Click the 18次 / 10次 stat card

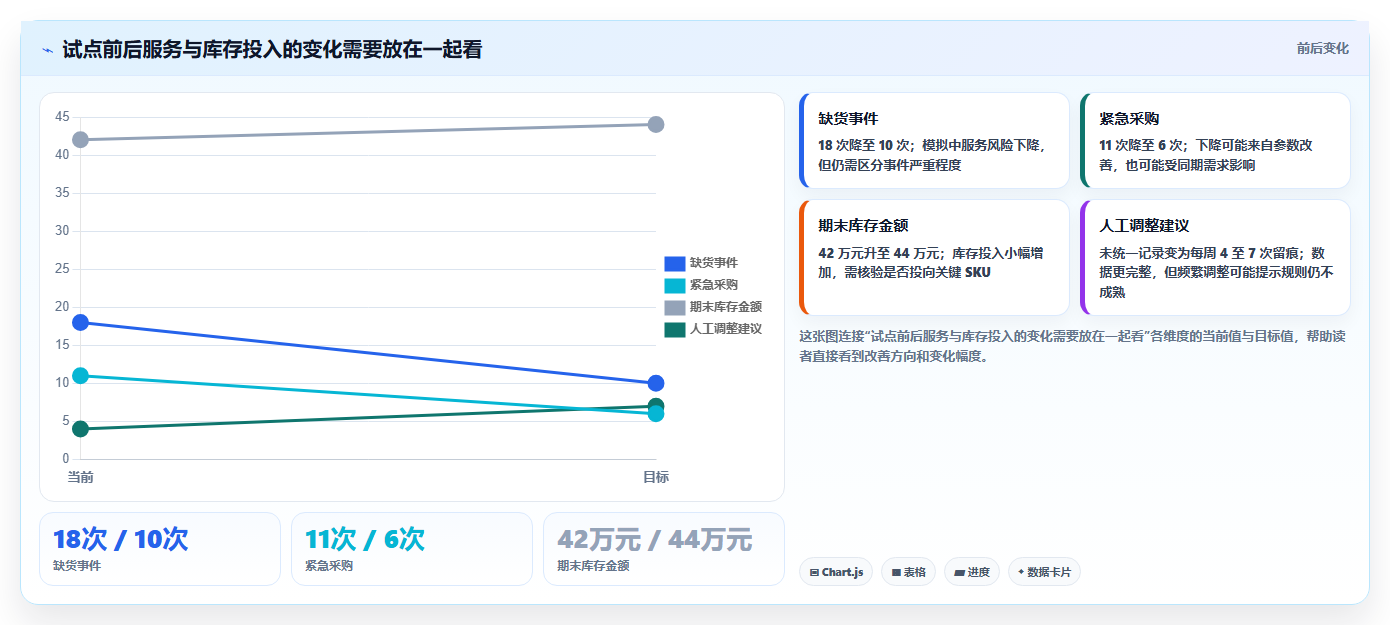[x=160, y=549]
